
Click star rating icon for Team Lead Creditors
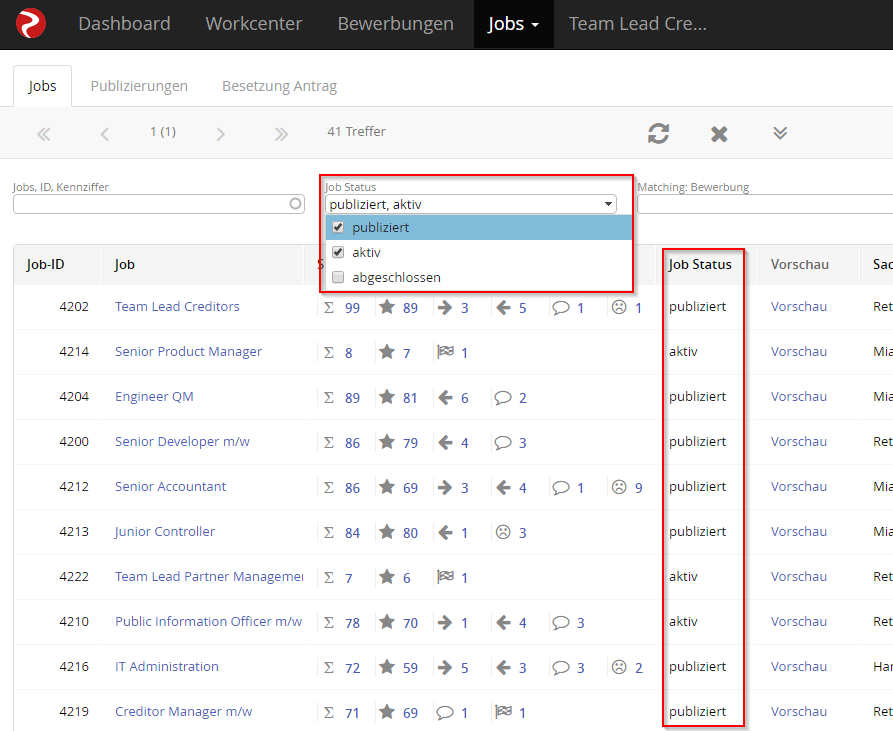tap(387, 307)
